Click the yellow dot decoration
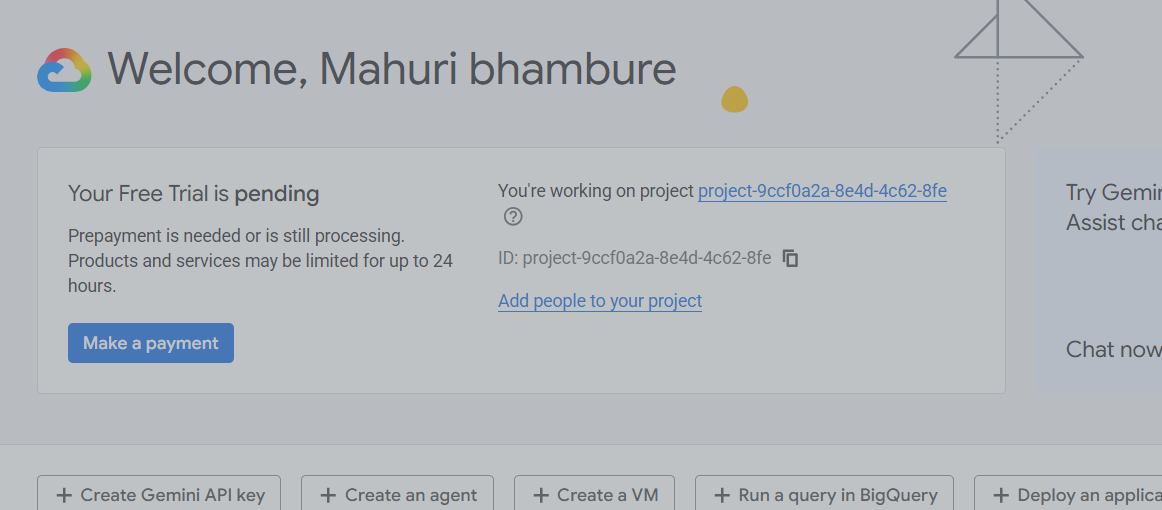This screenshot has height=510, width=1162. (x=734, y=99)
